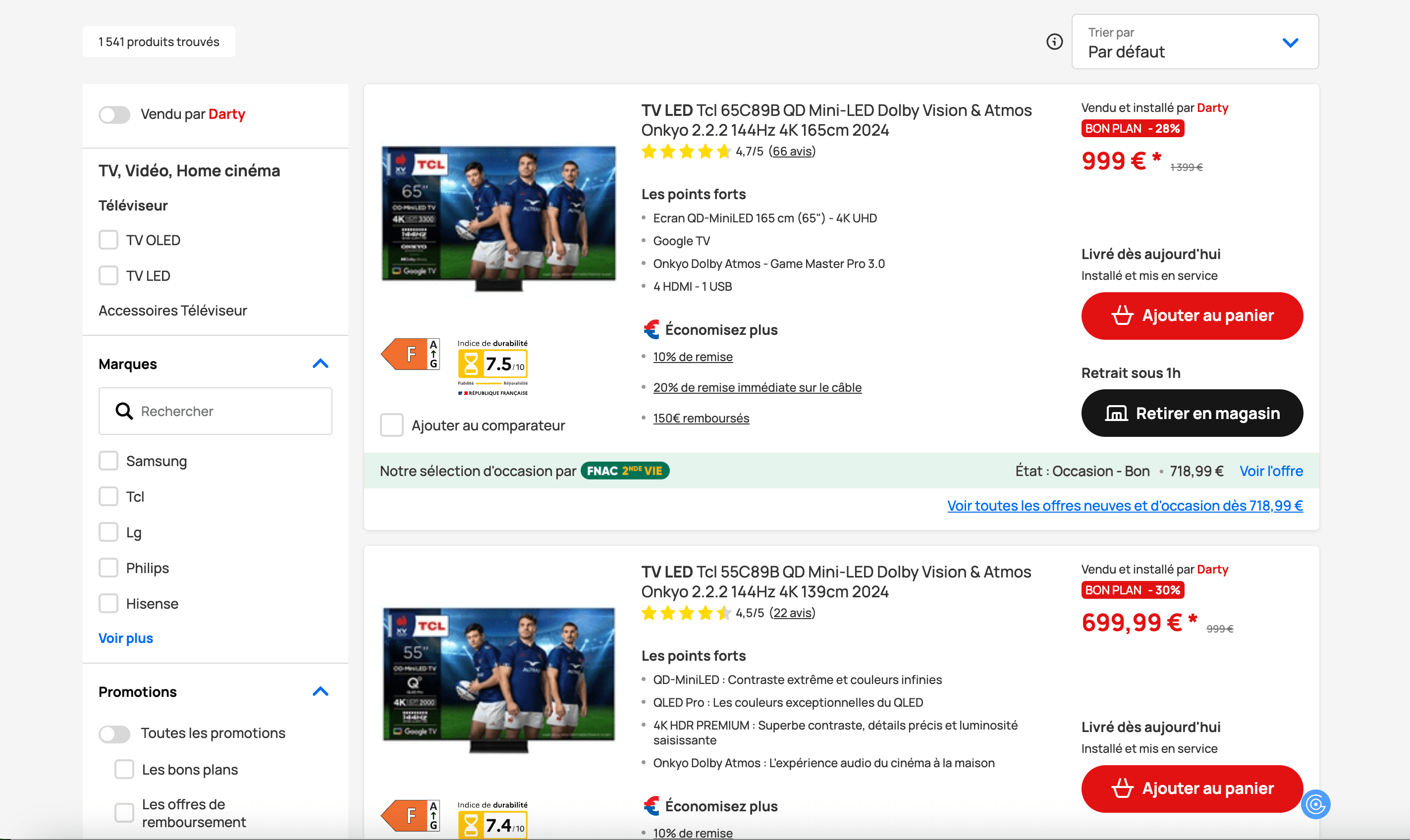Click the FNAC 2nde Vie badge
Viewport: 1410px width, 840px height.
[625, 471]
